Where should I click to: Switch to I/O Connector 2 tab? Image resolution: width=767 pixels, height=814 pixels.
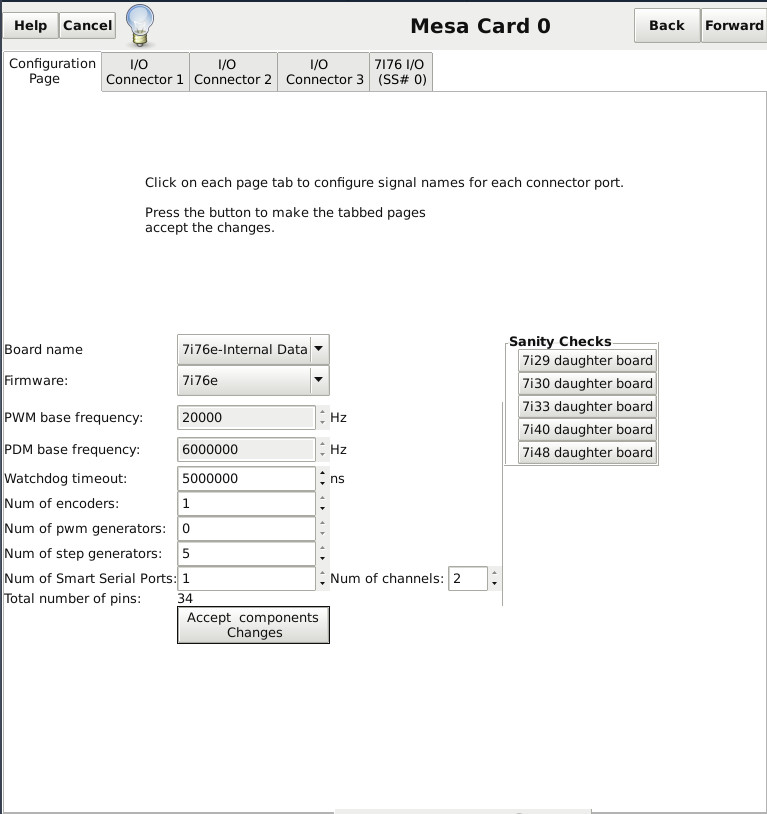click(233, 72)
